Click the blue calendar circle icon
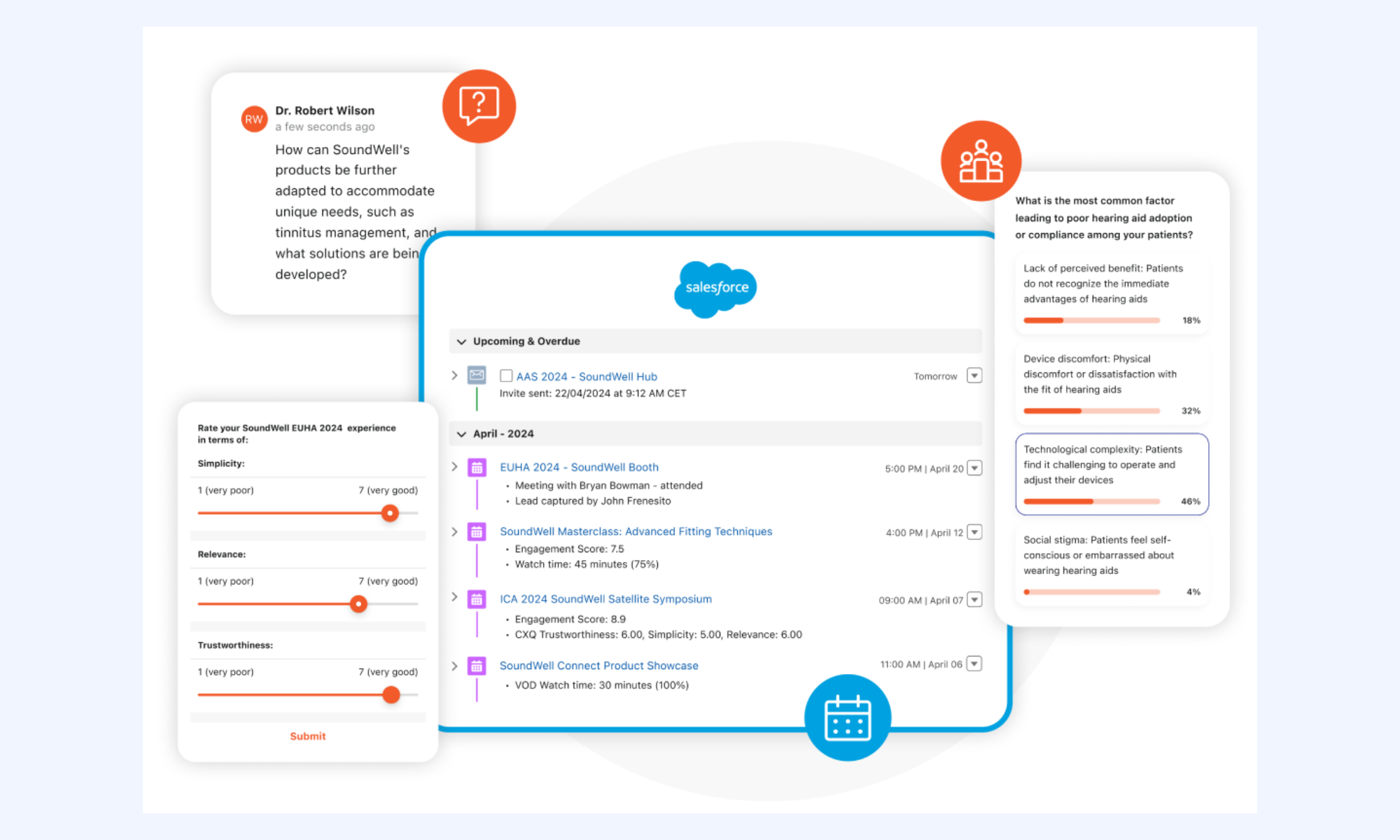Viewport: 1400px width, 840px height. click(x=848, y=717)
